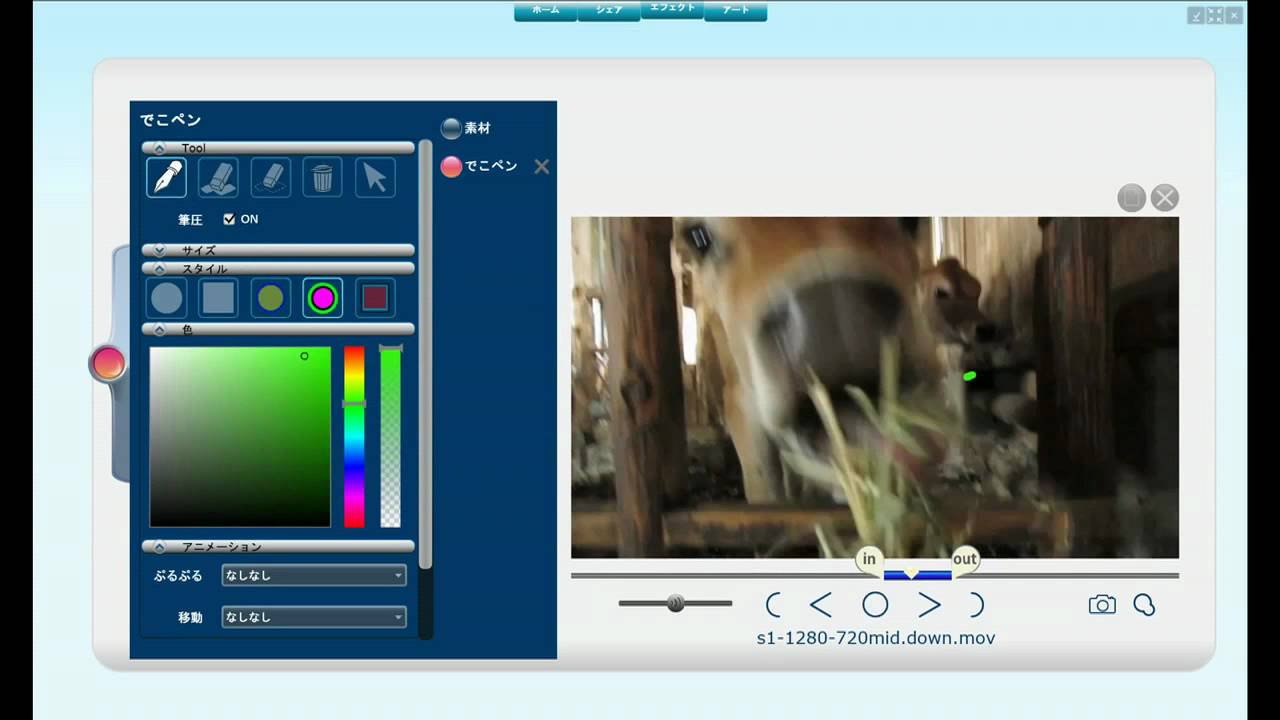Pick a color in the green gradient square
This screenshot has width=1280, height=720.
coord(240,437)
